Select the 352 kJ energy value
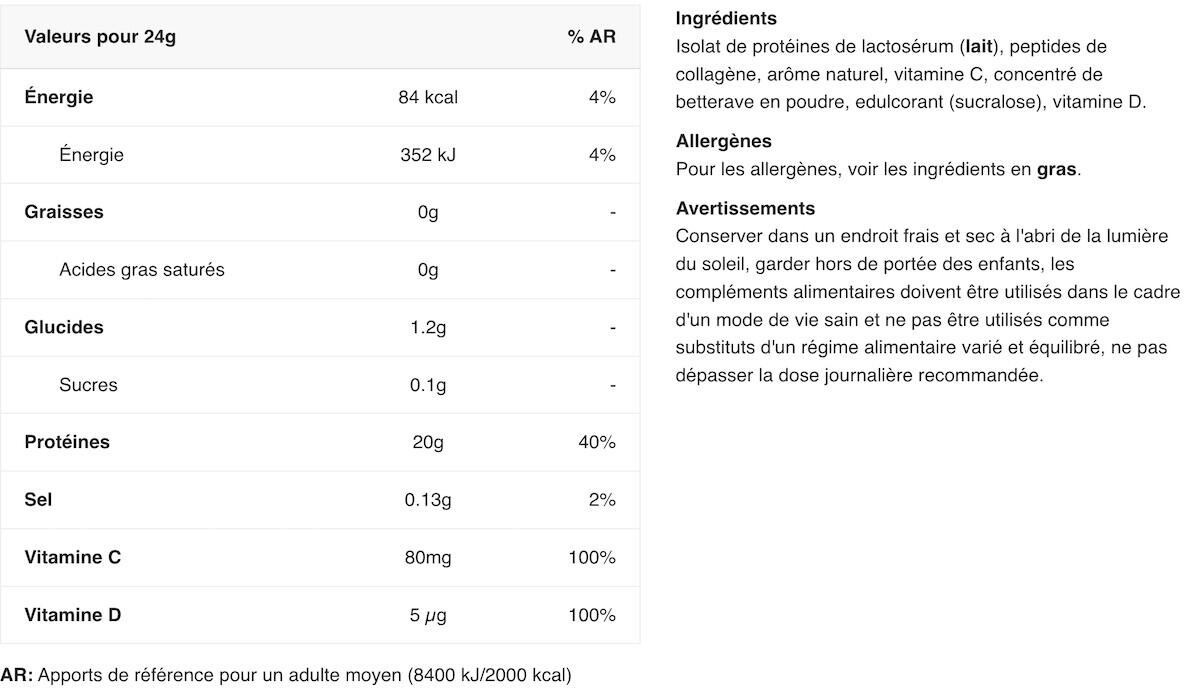Screen dimensions: 1200x700 (428, 155)
